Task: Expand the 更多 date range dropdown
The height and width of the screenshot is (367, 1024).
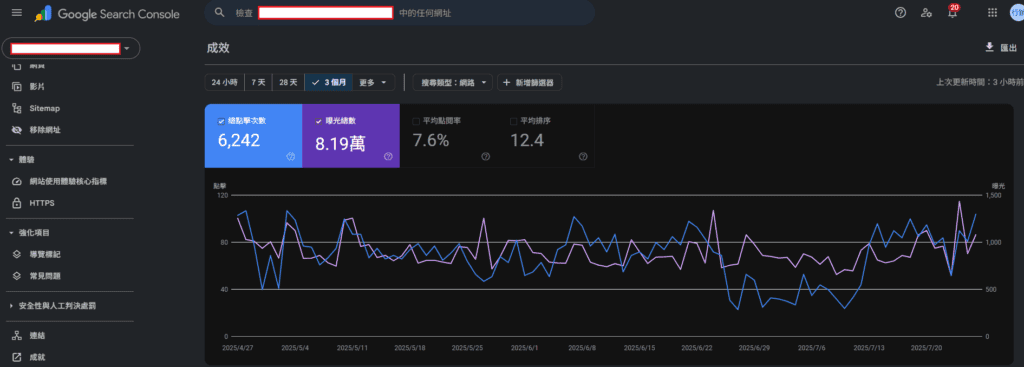Action: [376, 83]
